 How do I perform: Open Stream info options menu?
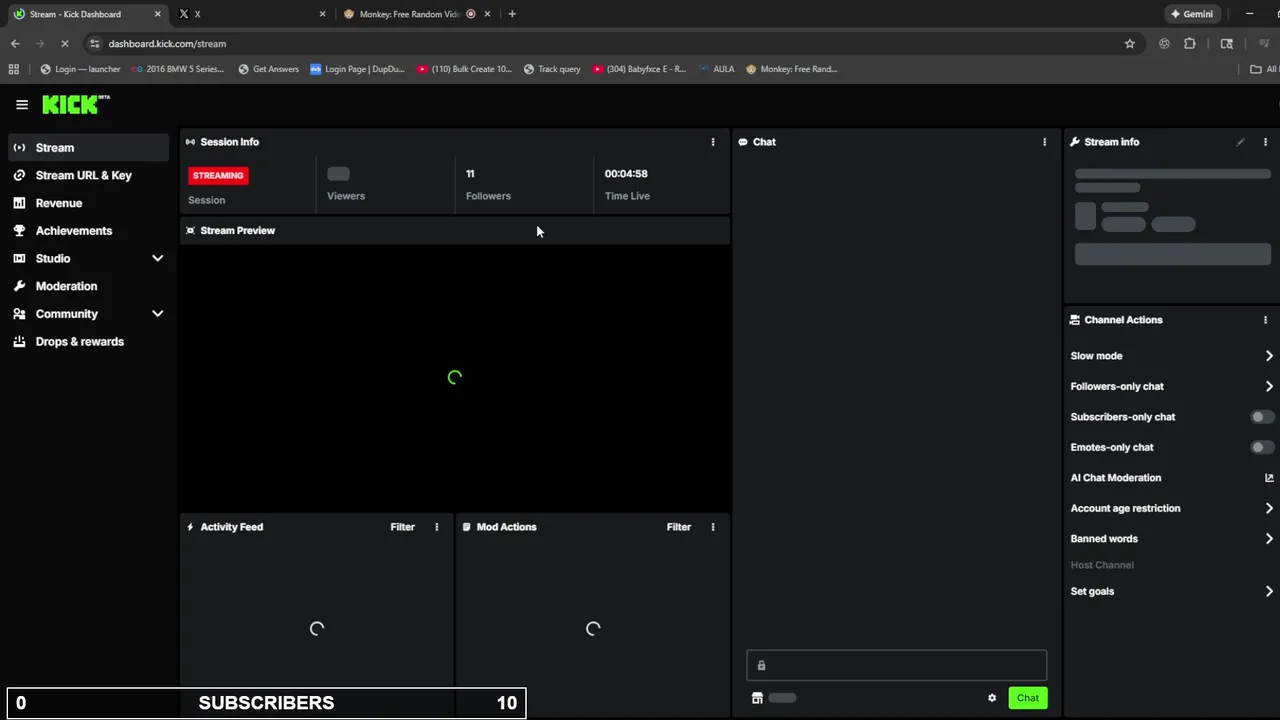click(x=1265, y=142)
